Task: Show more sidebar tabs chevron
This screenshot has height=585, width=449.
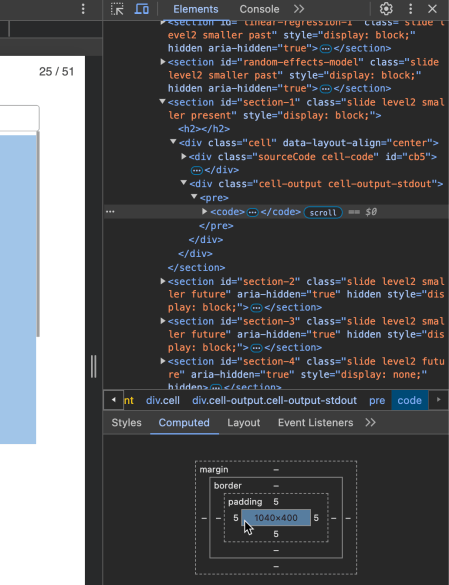Action: (x=370, y=422)
